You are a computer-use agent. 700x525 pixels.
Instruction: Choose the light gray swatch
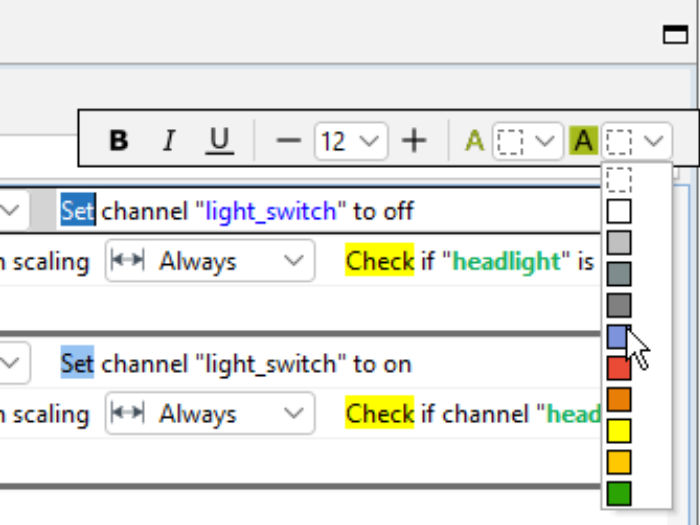point(619,243)
